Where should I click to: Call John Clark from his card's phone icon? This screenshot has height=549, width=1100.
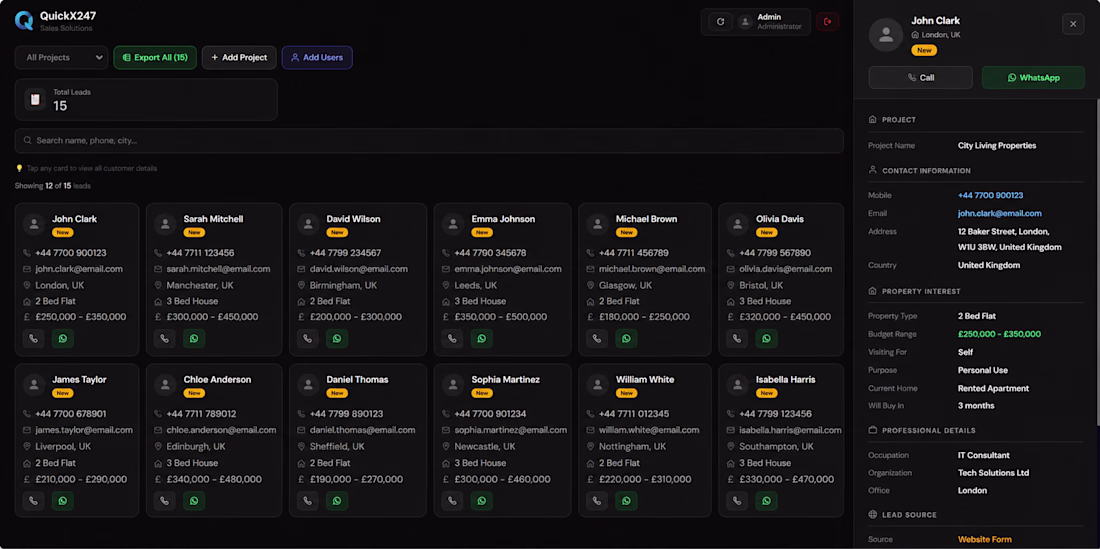33,339
